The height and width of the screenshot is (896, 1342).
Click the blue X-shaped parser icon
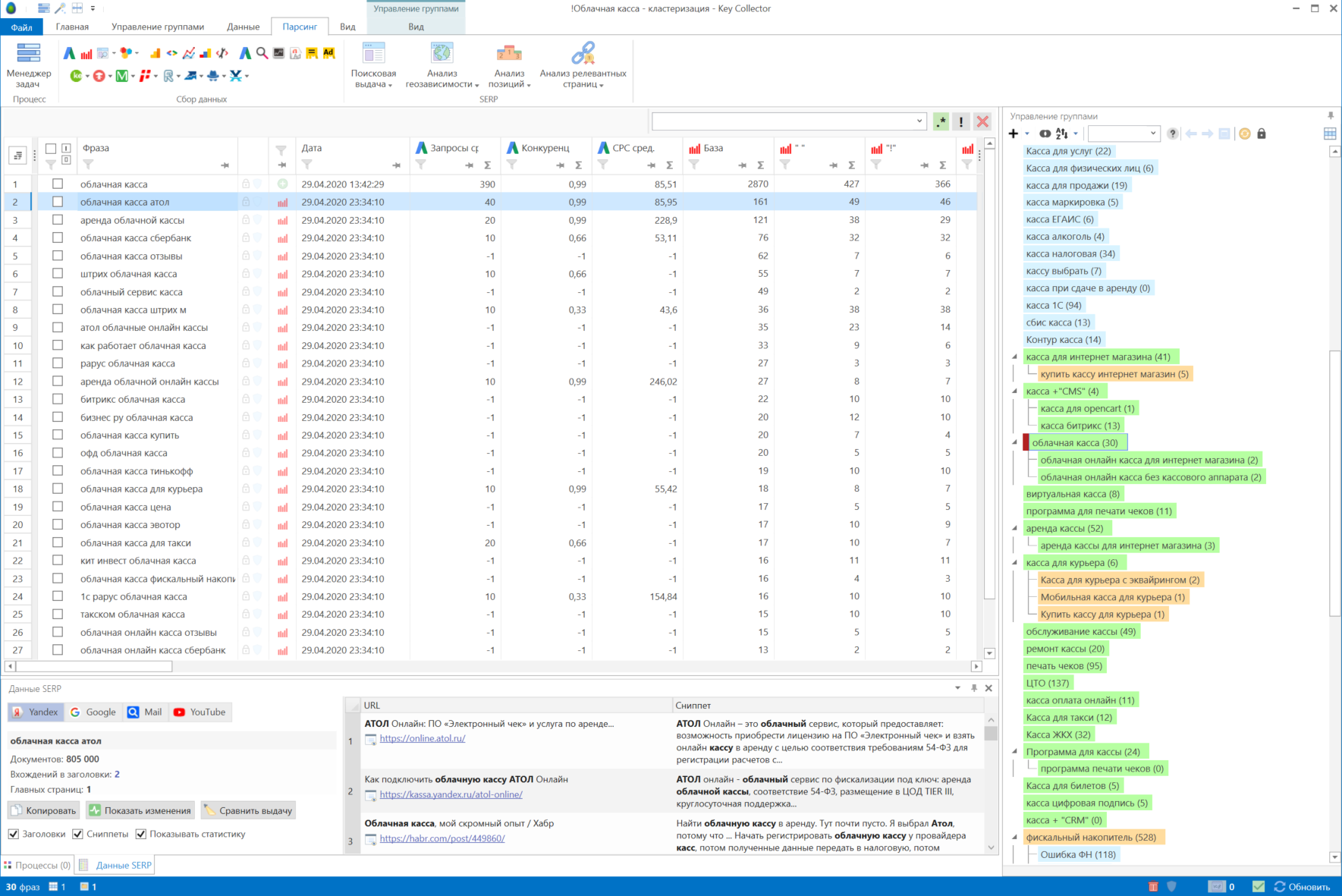pyautogui.click(x=236, y=76)
